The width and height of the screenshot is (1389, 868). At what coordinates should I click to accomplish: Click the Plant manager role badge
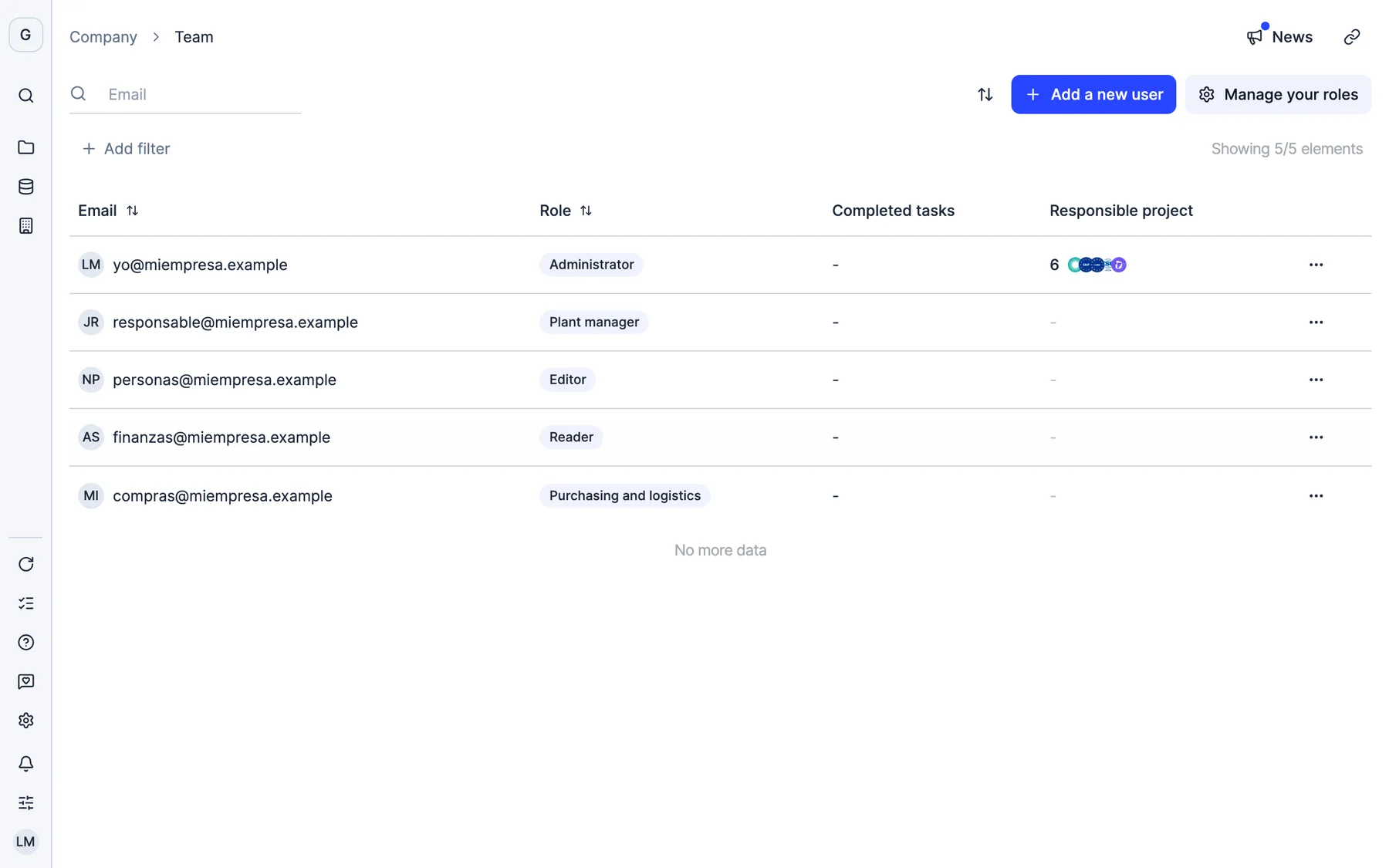click(594, 323)
